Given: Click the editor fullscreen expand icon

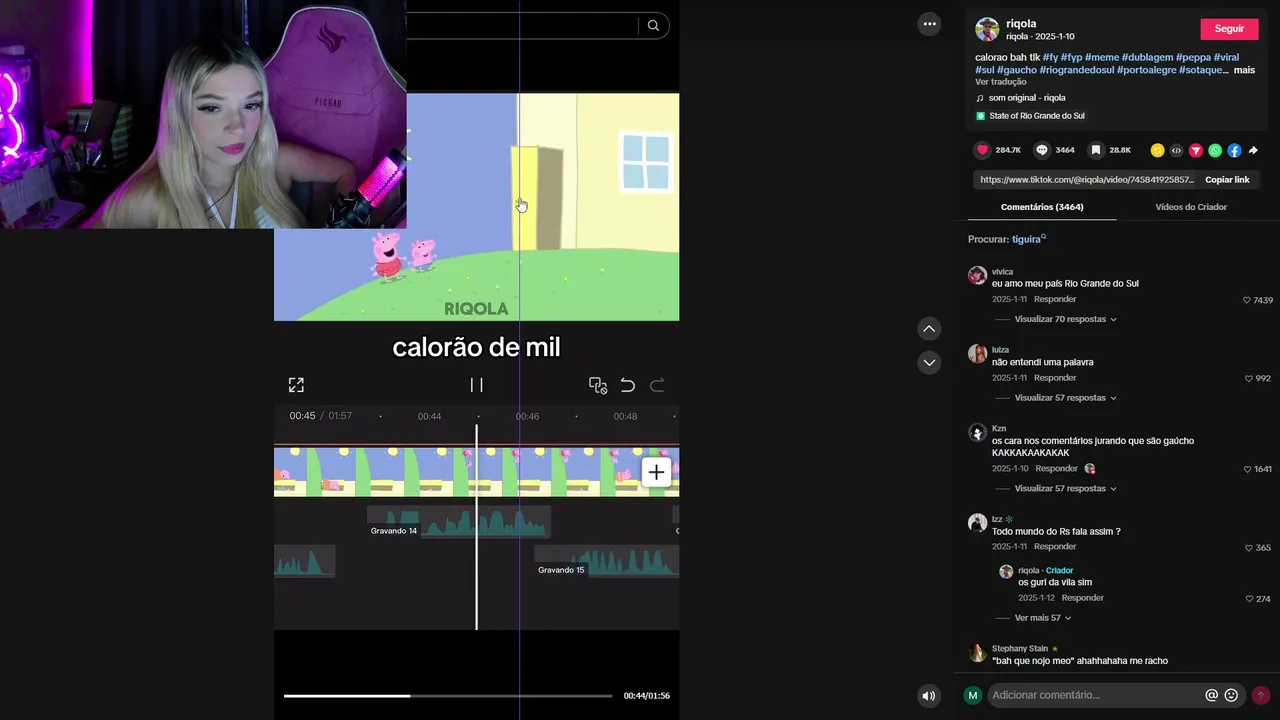Looking at the screenshot, I should click(296, 385).
